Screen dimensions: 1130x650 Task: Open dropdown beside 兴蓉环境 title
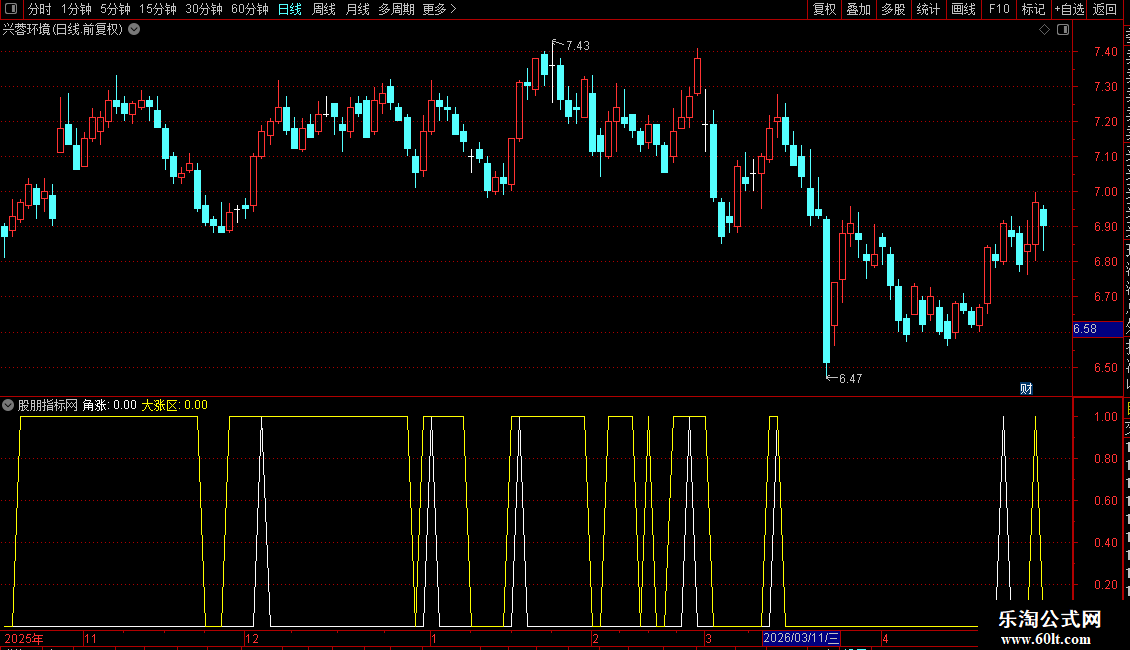click(x=134, y=30)
